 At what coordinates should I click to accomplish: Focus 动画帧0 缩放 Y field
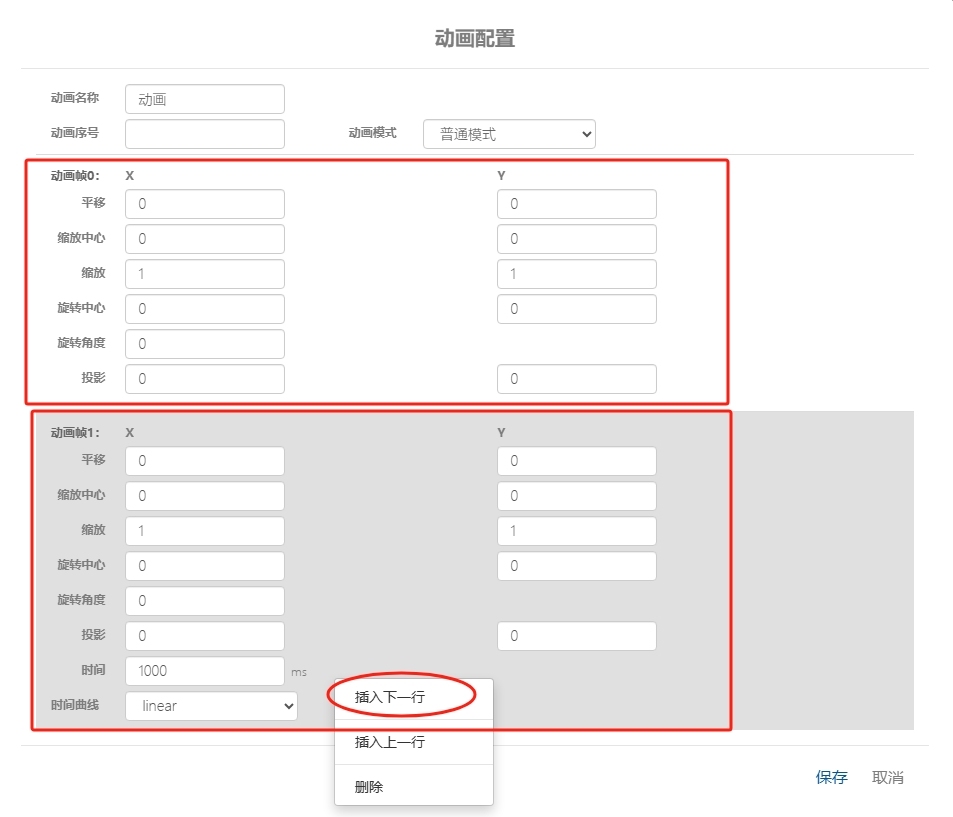(576, 274)
